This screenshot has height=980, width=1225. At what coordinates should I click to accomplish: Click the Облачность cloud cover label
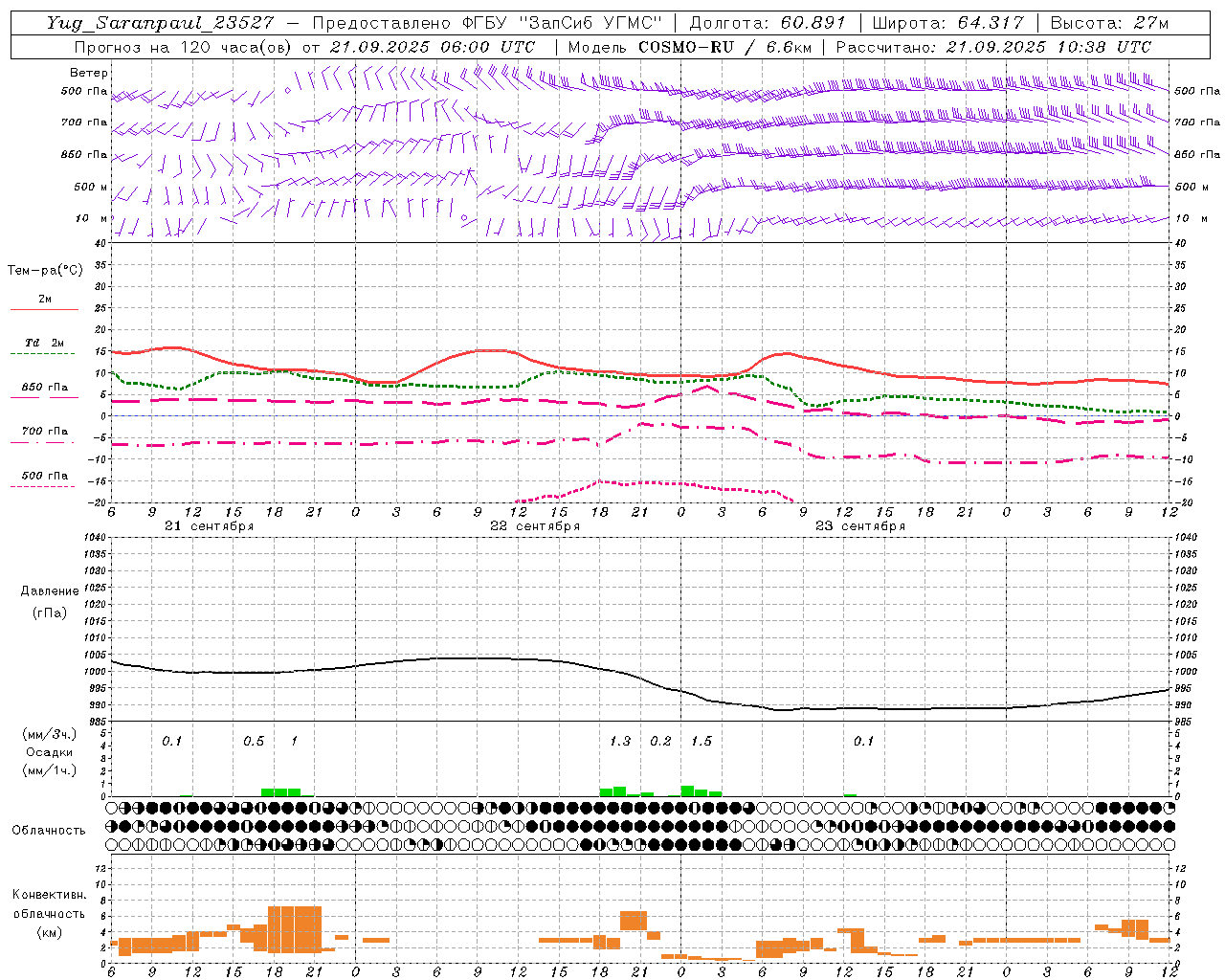[49, 831]
